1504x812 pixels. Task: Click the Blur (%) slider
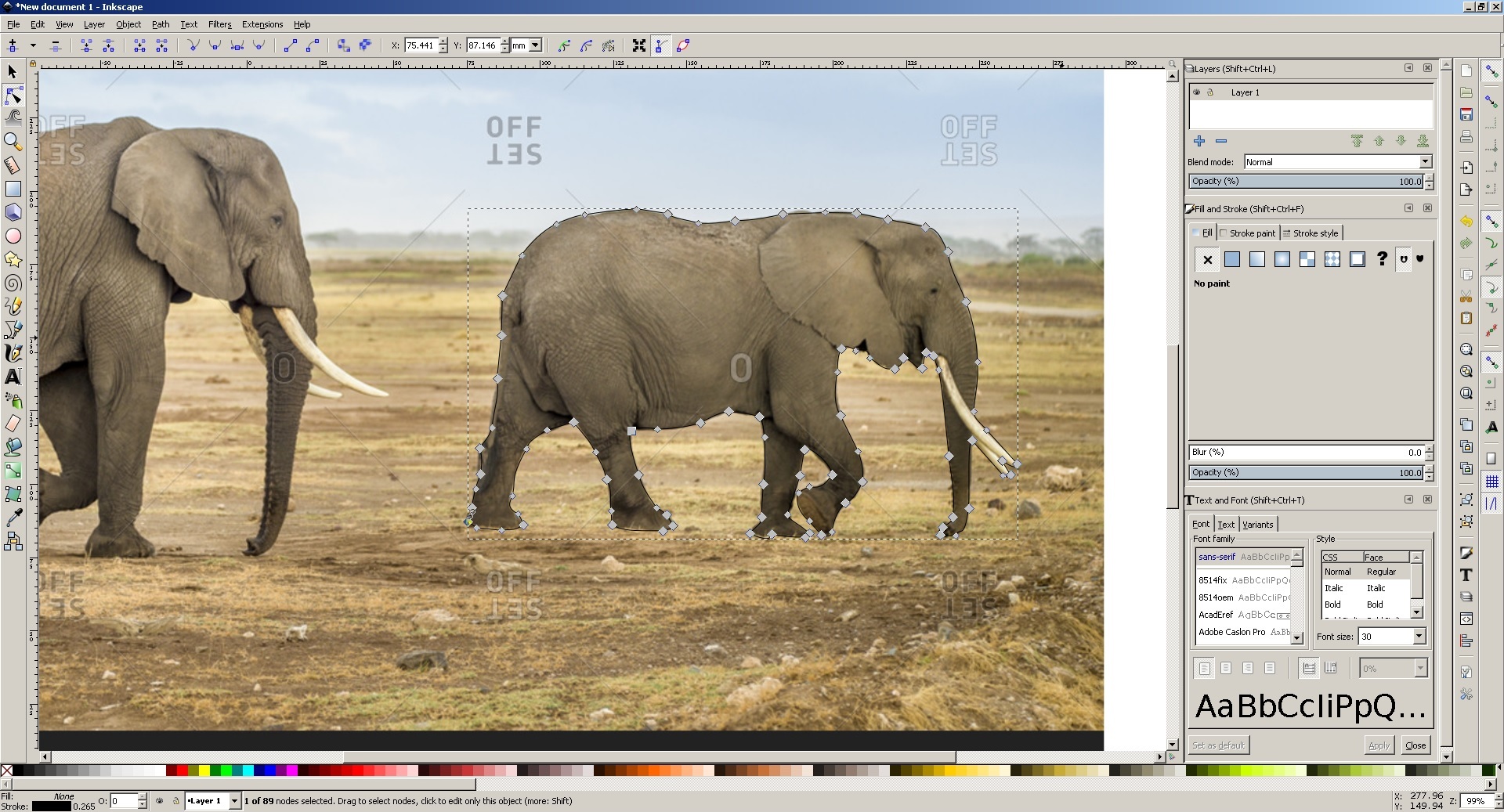[1306, 453]
